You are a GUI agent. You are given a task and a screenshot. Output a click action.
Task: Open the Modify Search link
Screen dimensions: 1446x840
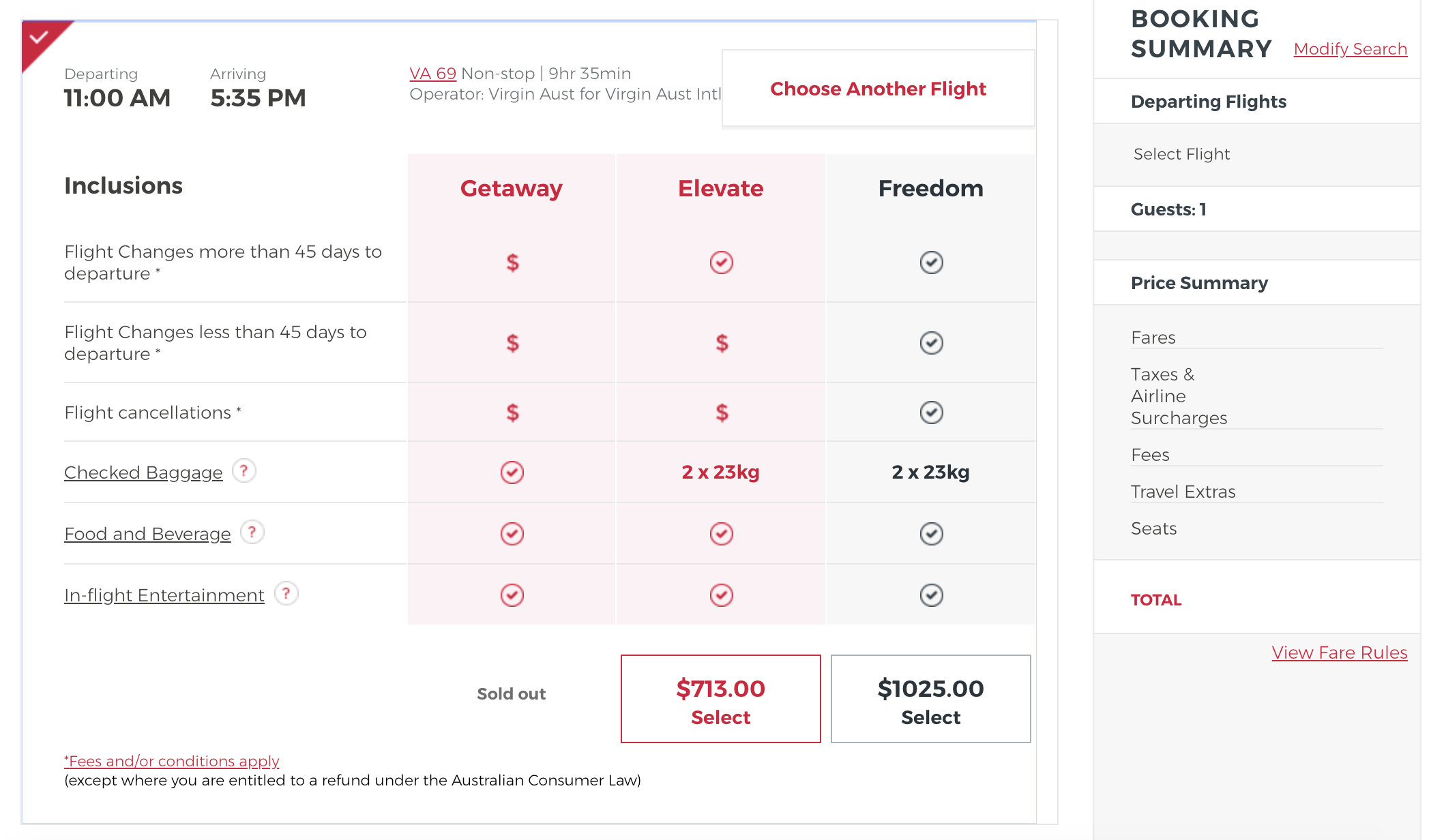[1351, 49]
